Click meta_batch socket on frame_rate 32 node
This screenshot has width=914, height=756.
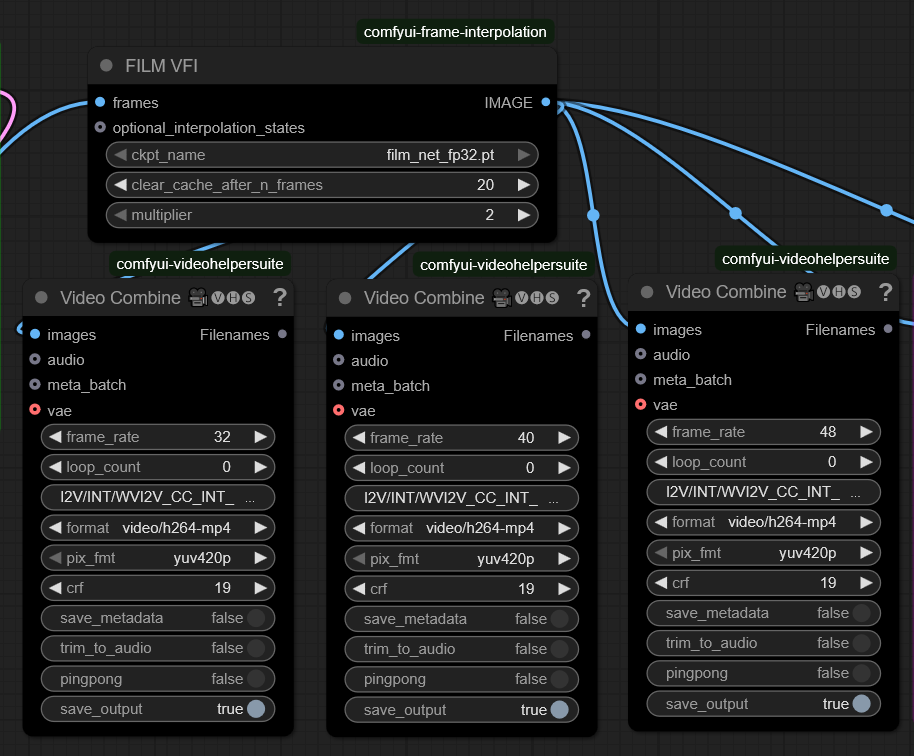[35, 384]
